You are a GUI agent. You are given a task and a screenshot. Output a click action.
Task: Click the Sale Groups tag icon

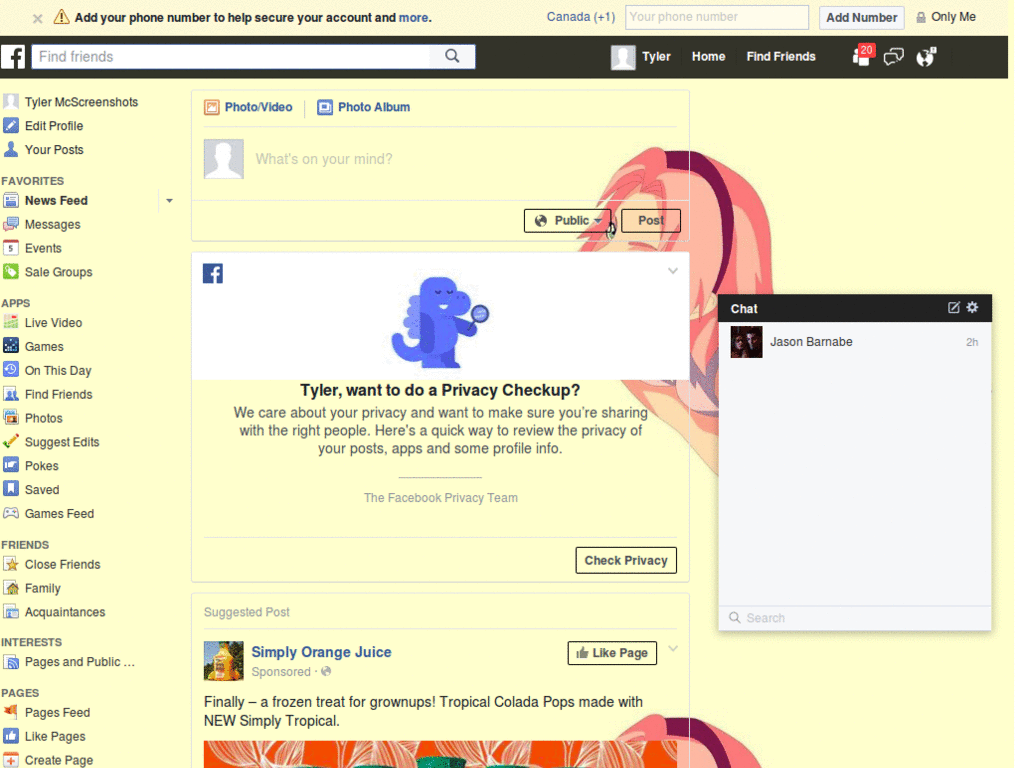tap(10, 272)
